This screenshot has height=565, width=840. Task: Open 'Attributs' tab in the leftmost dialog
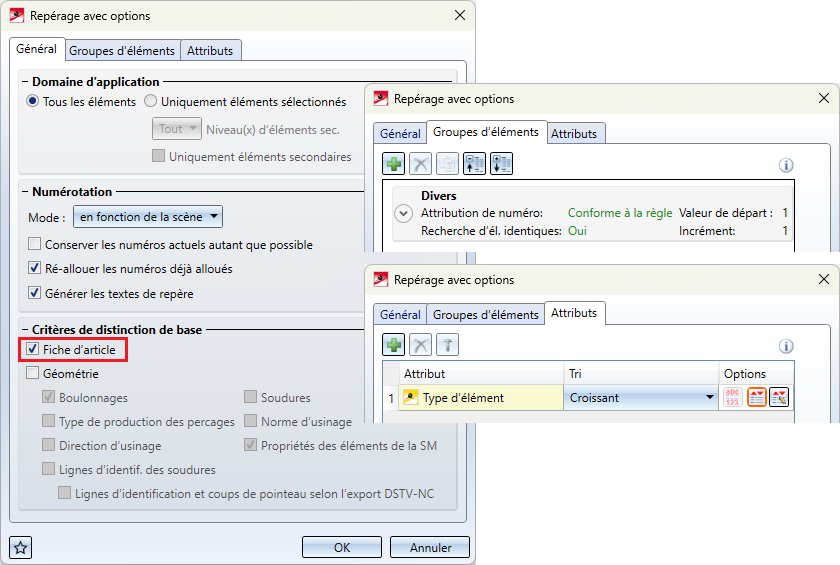click(210, 50)
